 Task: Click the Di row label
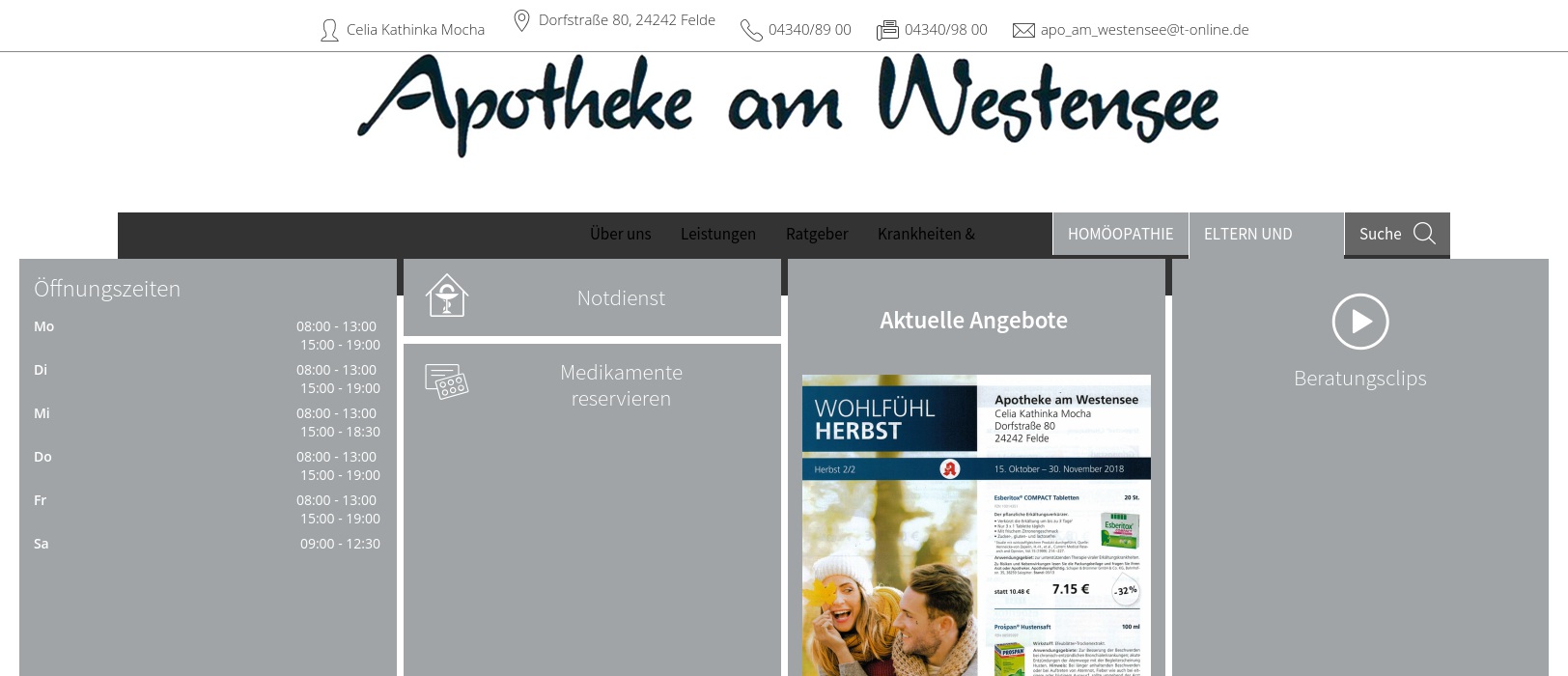[41, 370]
